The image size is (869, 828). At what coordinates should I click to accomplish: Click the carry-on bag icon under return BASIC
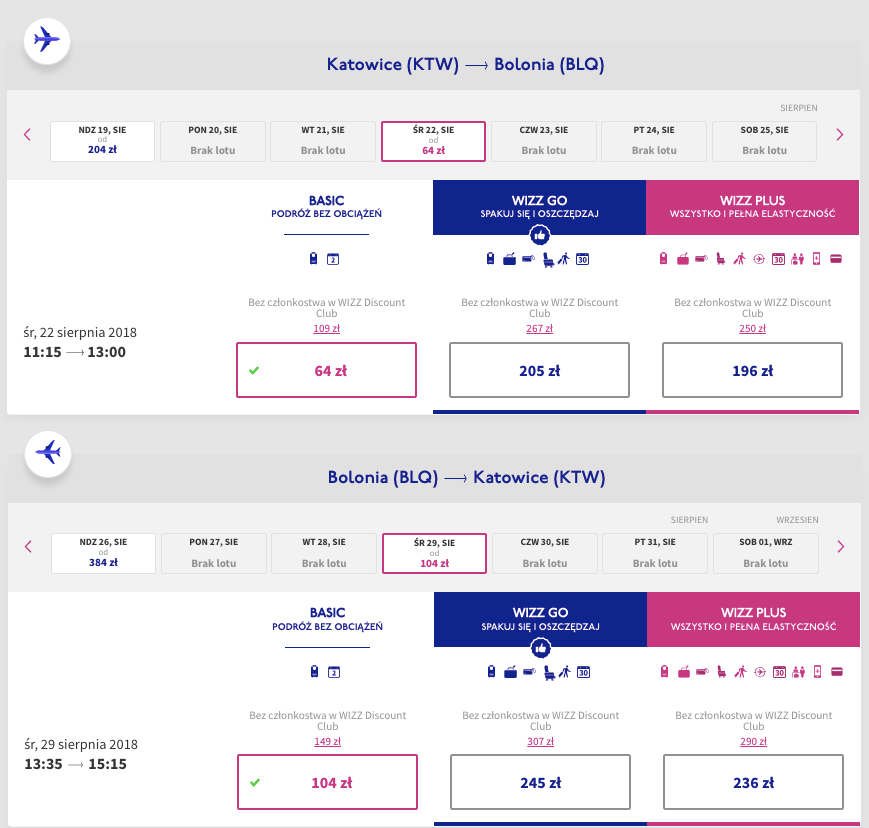[314, 672]
